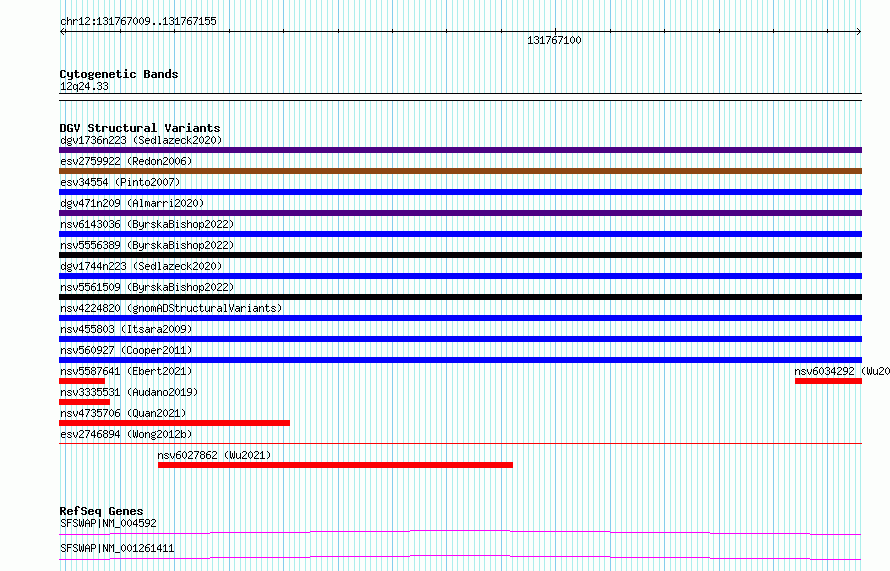Click the blue bar under nsv560927
Screen dimensions: 890x571
[x=460, y=360]
